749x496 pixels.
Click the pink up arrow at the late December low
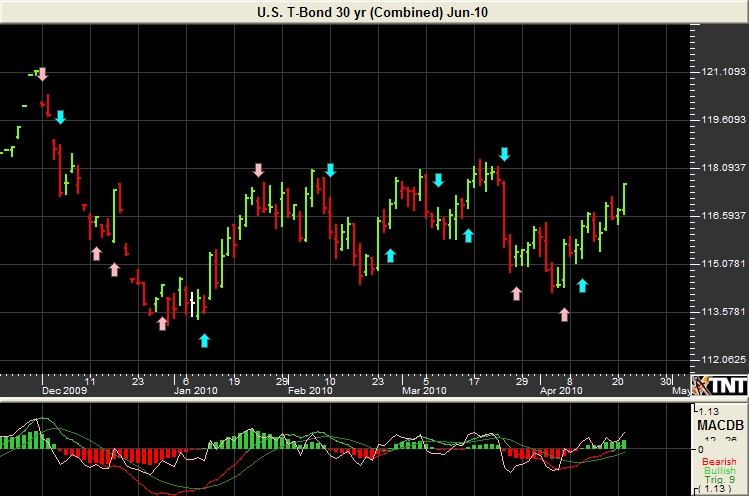pos(162,323)
